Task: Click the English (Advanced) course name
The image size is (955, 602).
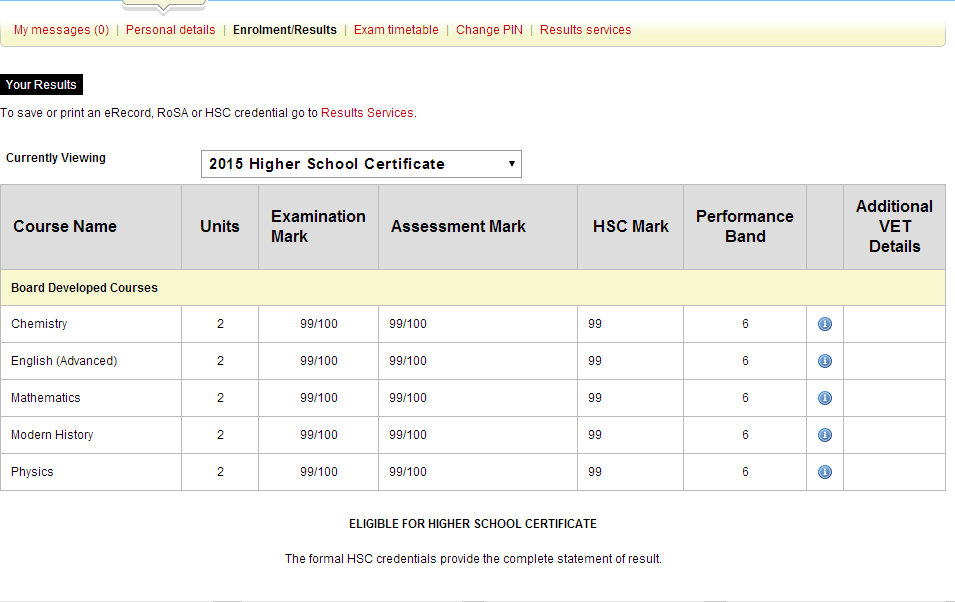Action: (x=64, y=361)
